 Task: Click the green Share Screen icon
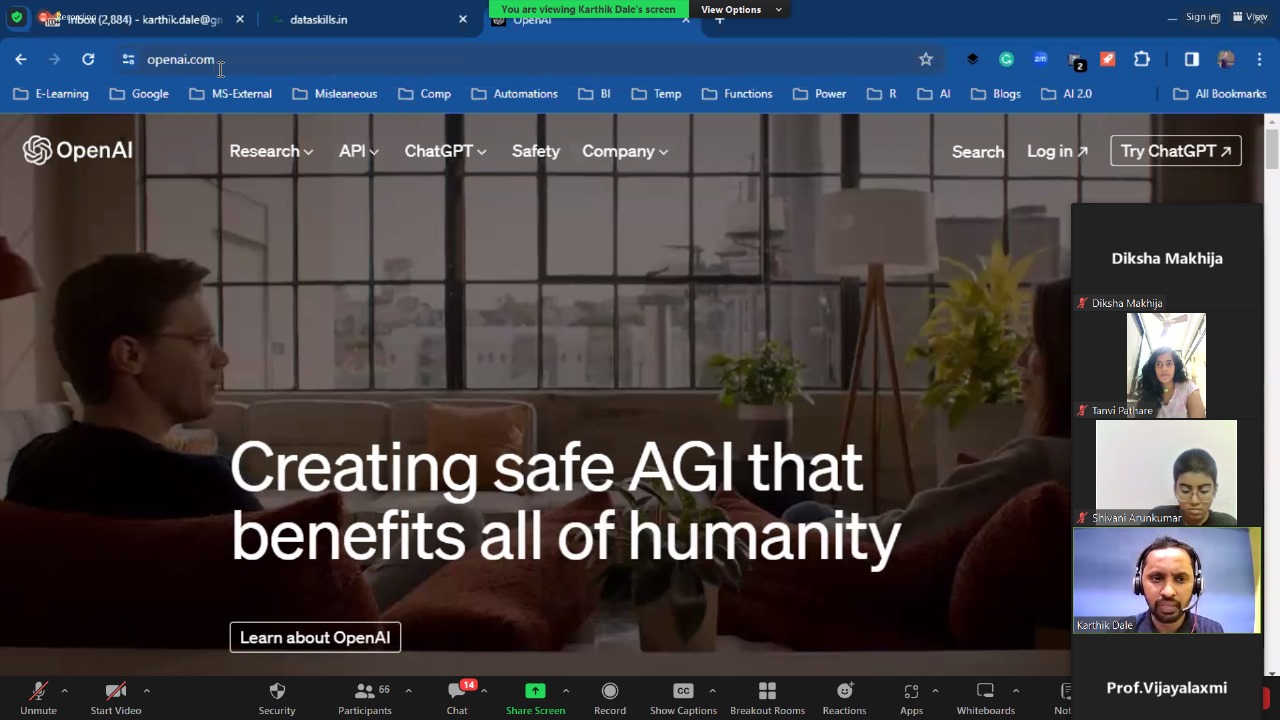(x=535, y=691)
